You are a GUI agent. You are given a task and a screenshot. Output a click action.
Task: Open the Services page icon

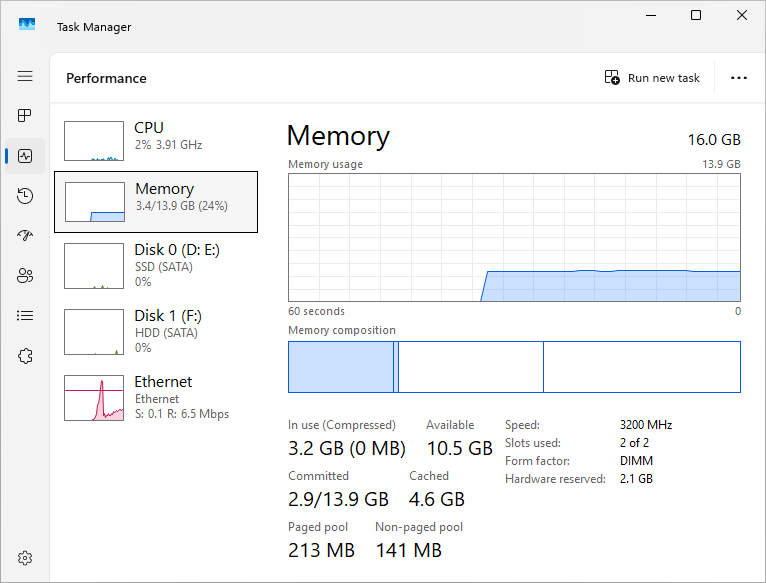click(x=25, y=356)
